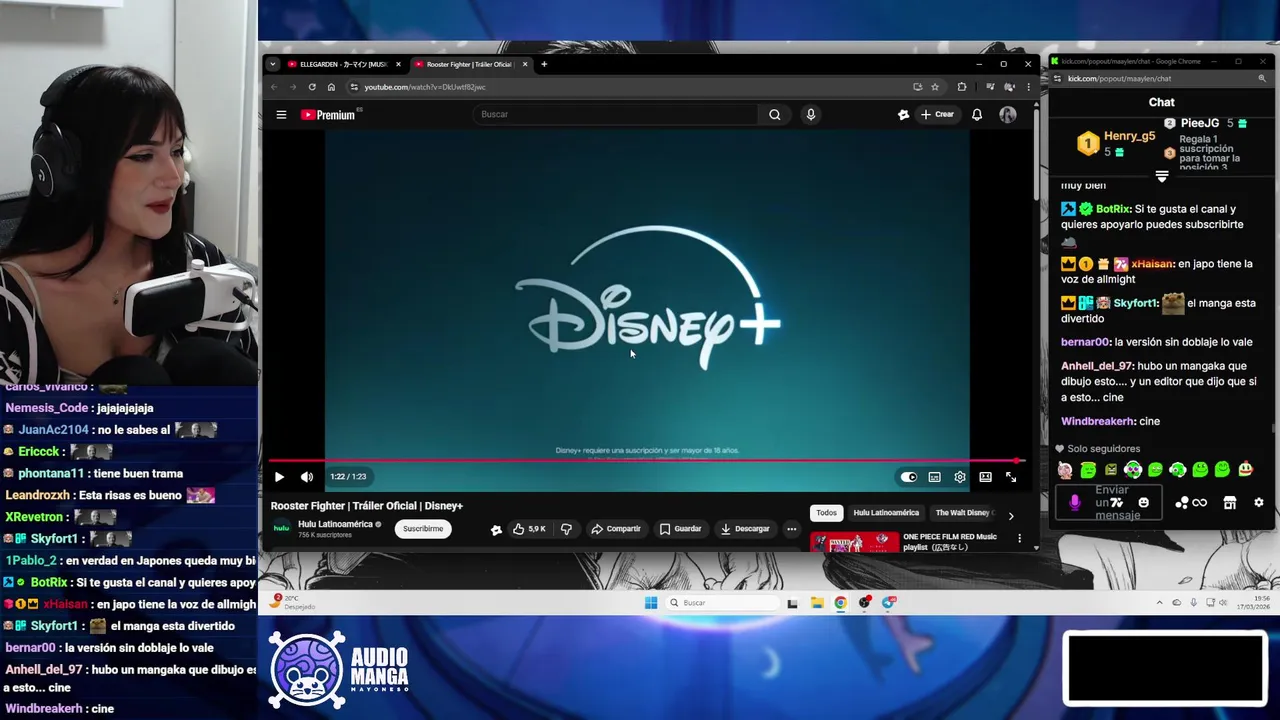Open YouTube player settings gear
1280x720 pixels.
960,477
